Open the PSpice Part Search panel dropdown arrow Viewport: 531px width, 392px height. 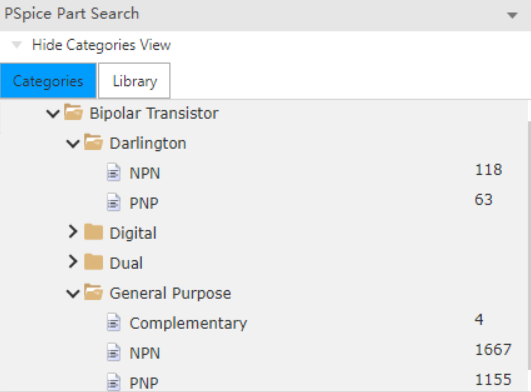512,15
